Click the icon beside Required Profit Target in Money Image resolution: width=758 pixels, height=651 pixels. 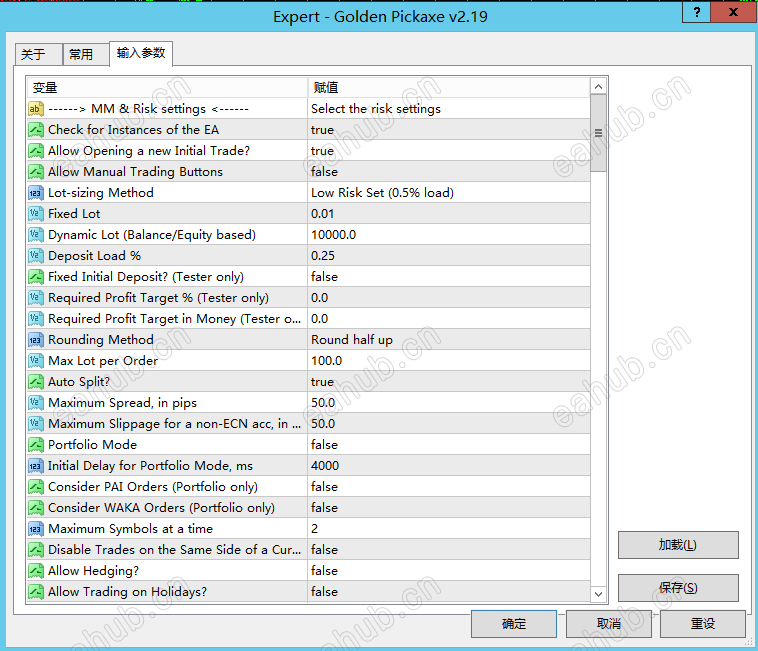[x=36, y=319]
